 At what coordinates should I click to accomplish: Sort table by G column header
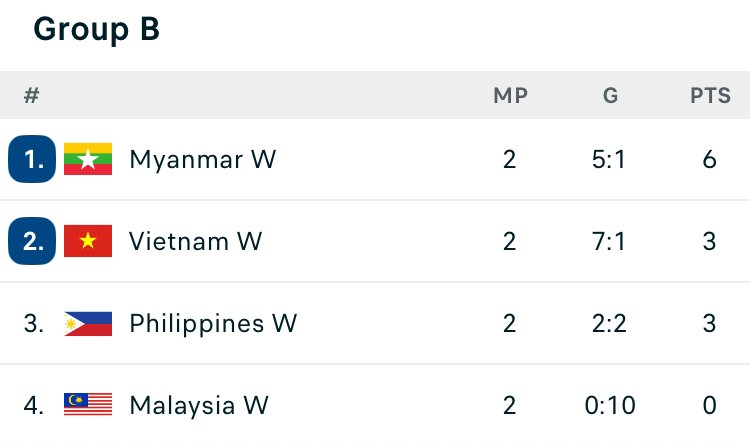pyautogui.click(x=610, y=96)
